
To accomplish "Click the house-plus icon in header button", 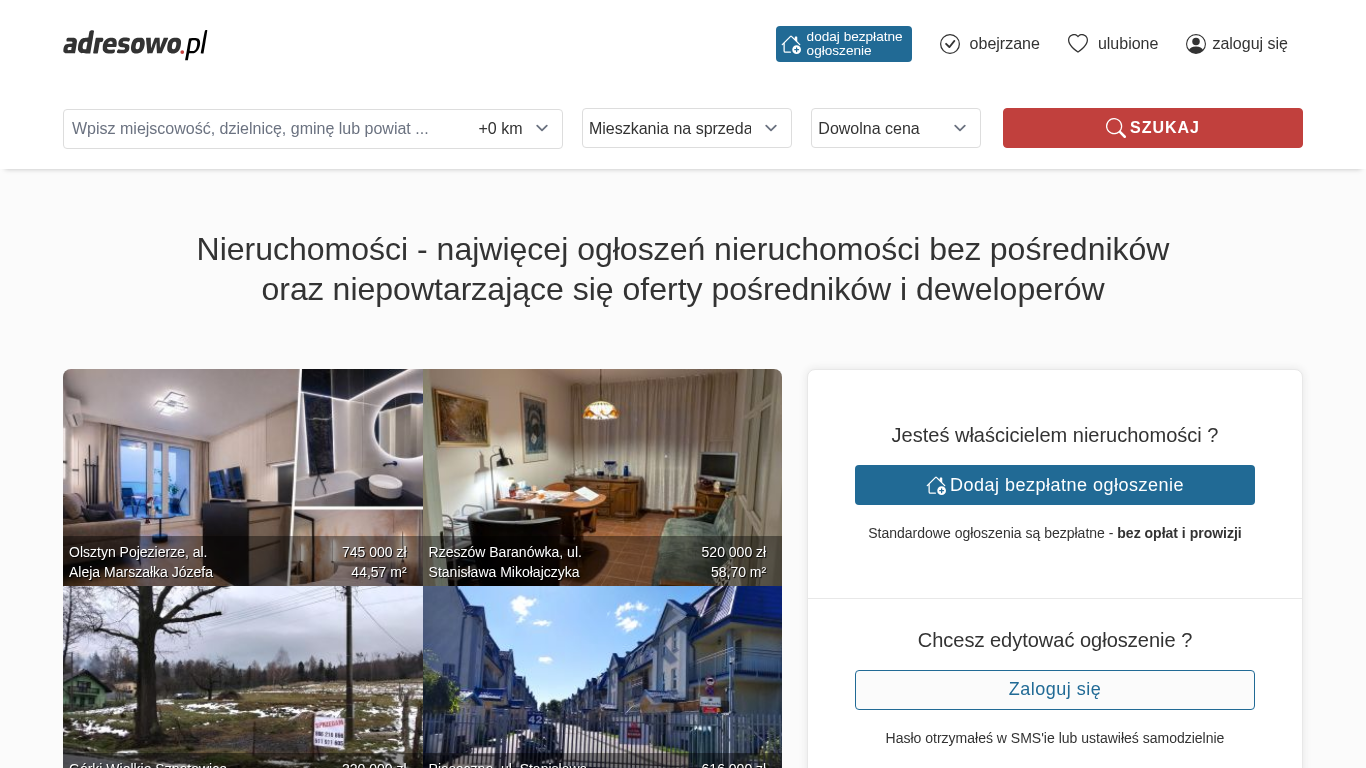I will coord(791,44).
